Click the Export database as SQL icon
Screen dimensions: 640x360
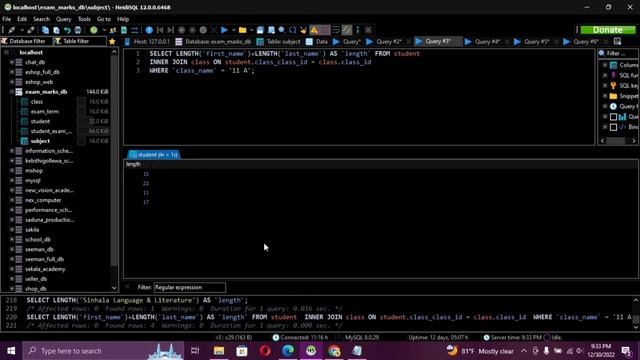(124, 30)
